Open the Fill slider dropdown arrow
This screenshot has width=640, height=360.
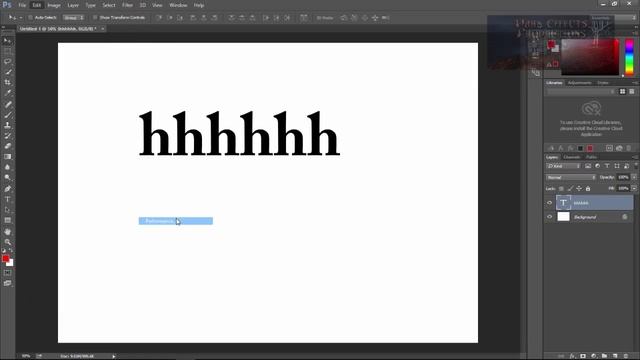pyautogui.click(x=634, y=189)
